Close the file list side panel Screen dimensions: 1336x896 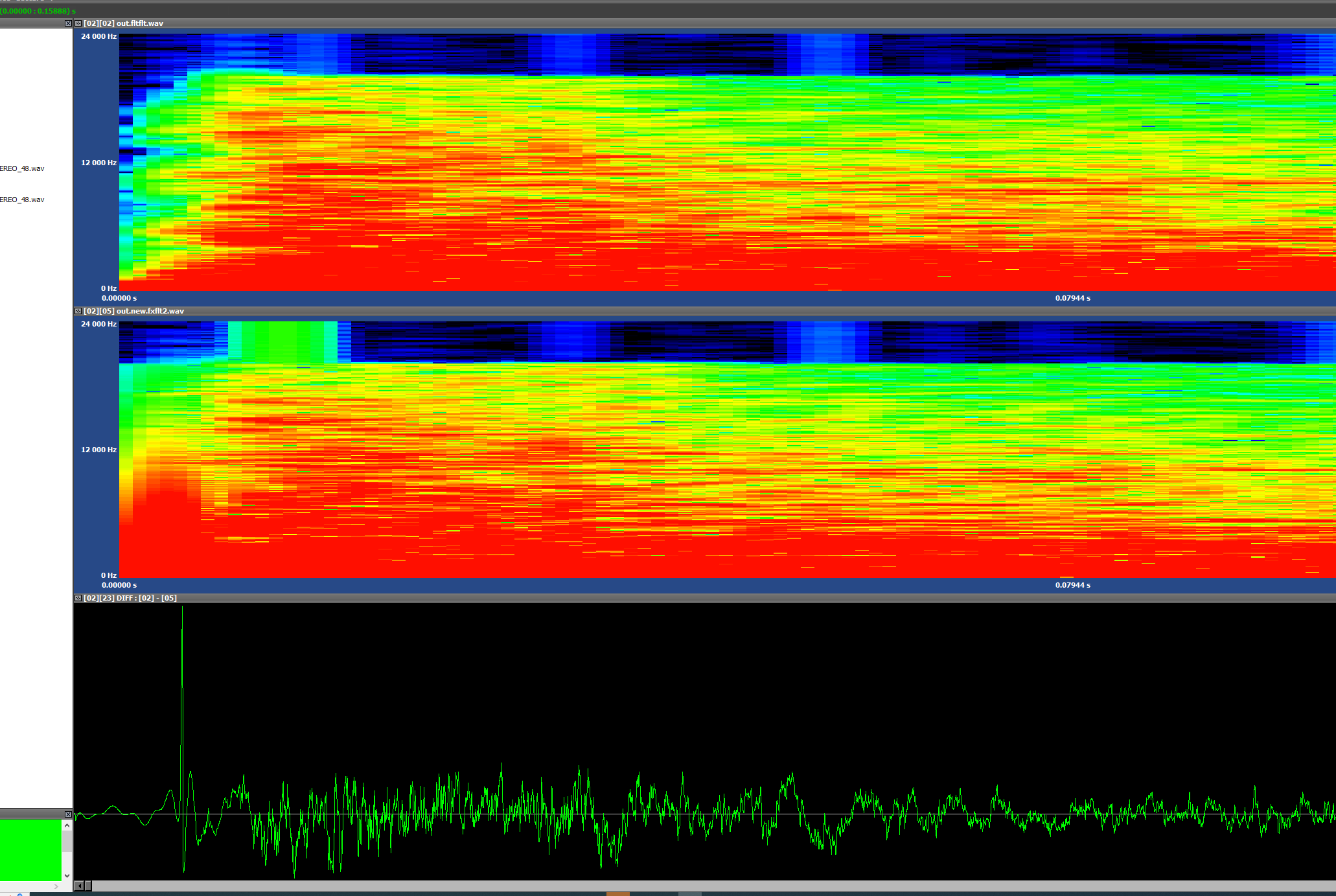coord(68,23)
